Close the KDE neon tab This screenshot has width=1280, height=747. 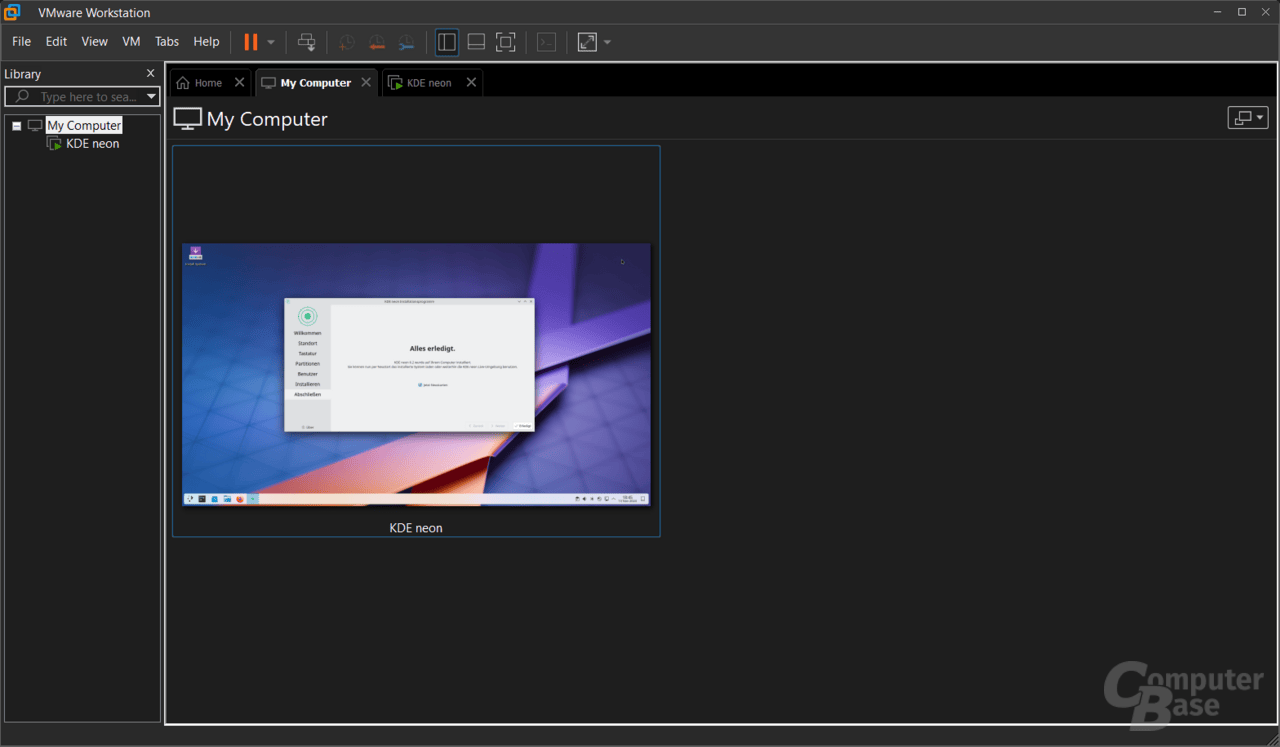click(x=471, y=82)
